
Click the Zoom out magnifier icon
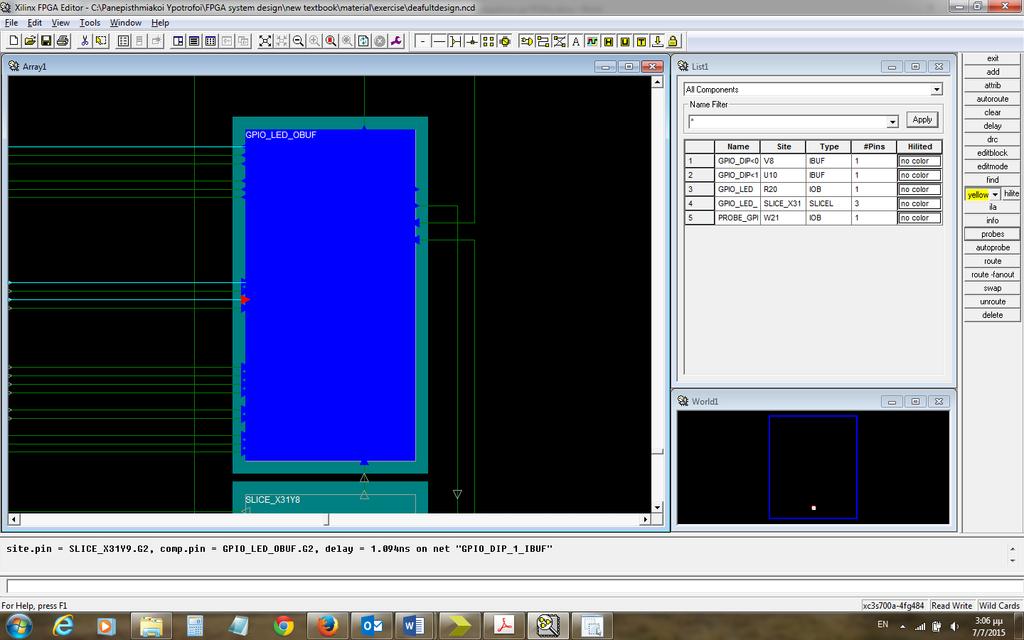pos(298,41)
